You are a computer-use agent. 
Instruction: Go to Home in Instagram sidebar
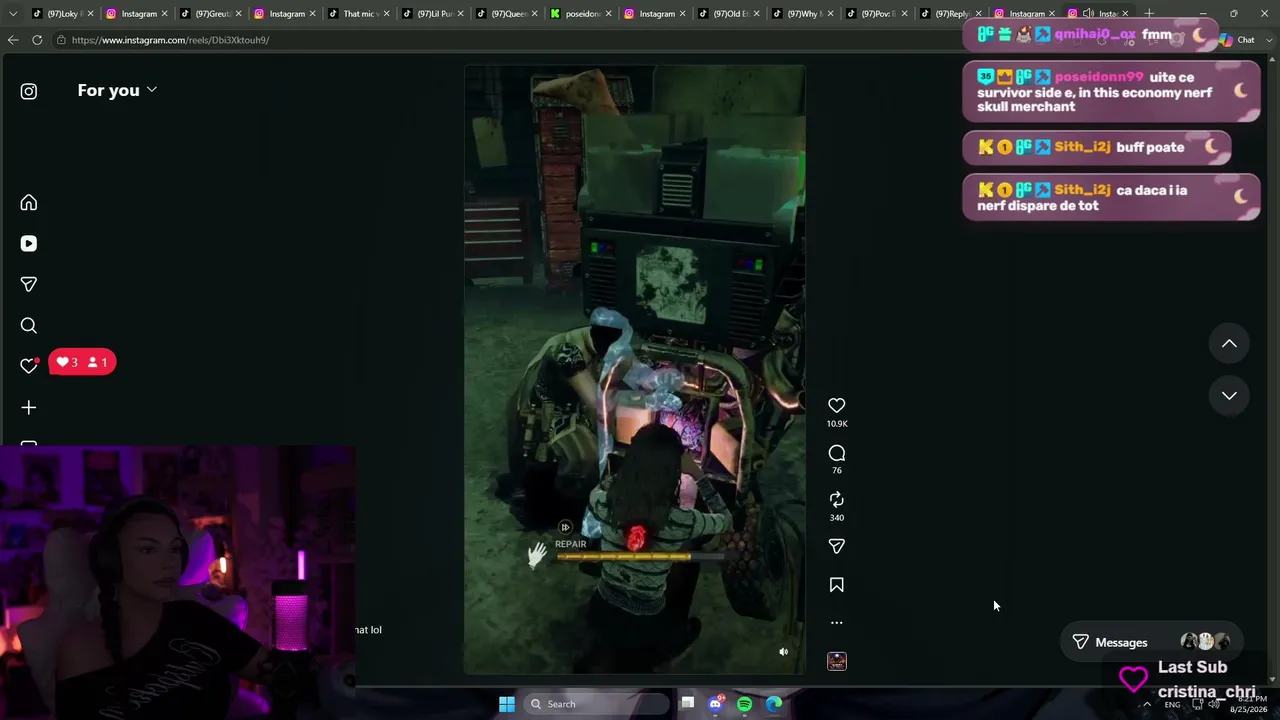[29, 203]
